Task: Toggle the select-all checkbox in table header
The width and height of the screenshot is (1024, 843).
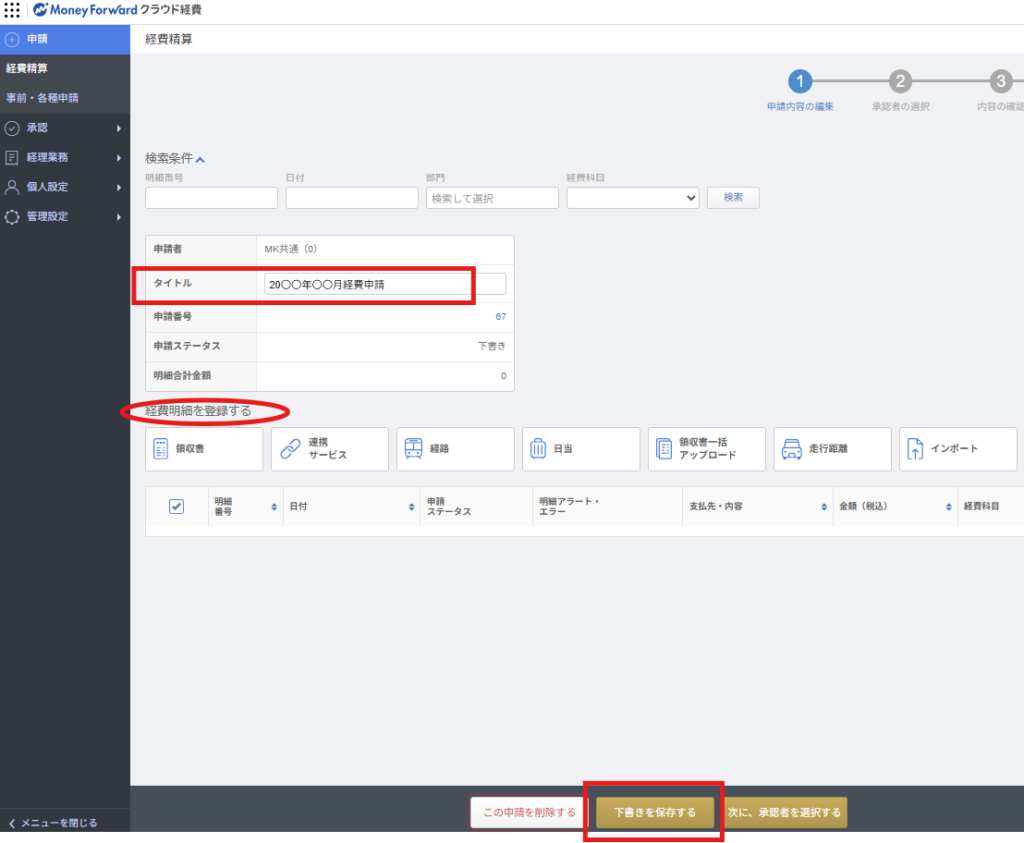Action: [x=176, y=507]
